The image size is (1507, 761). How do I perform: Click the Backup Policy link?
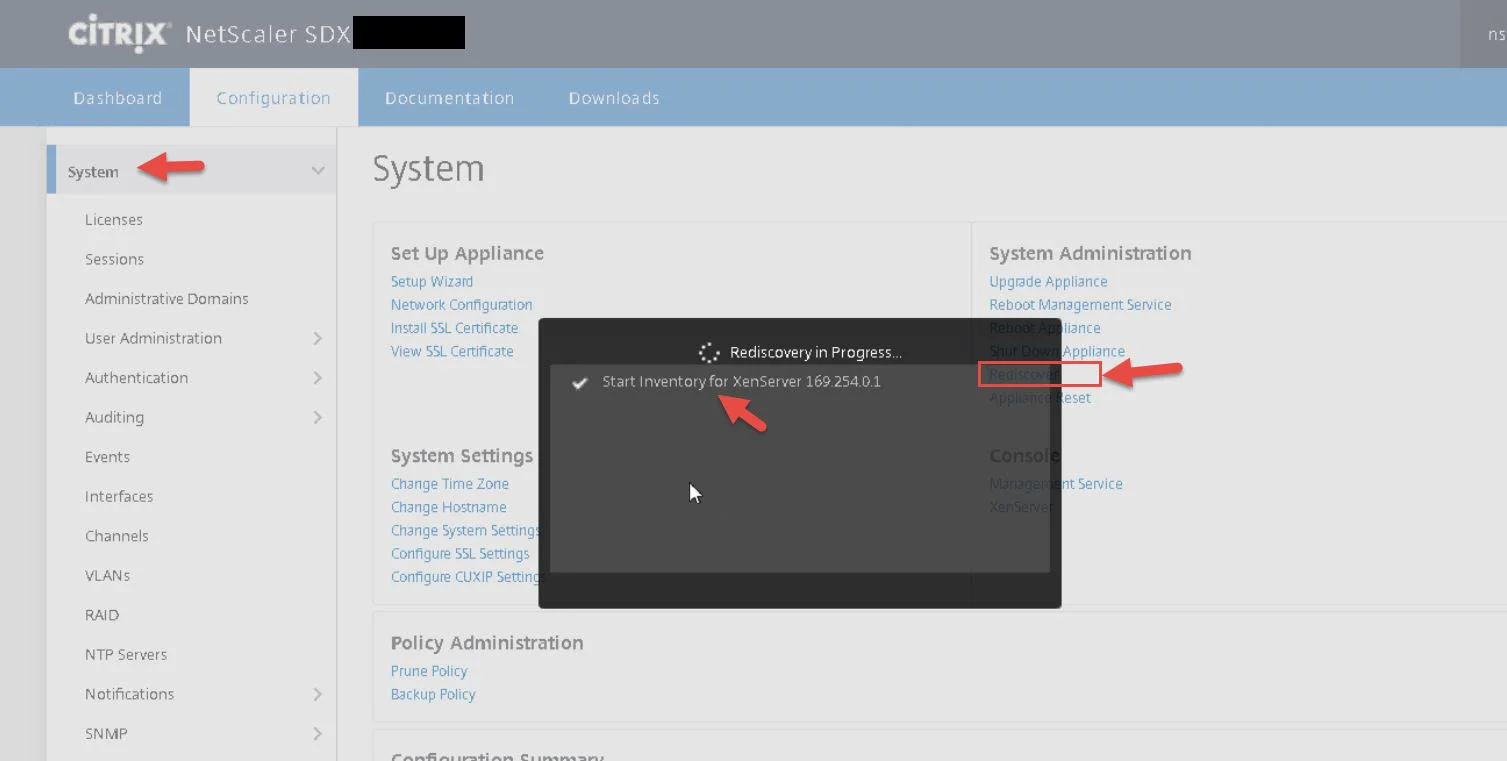coord(433,694)
